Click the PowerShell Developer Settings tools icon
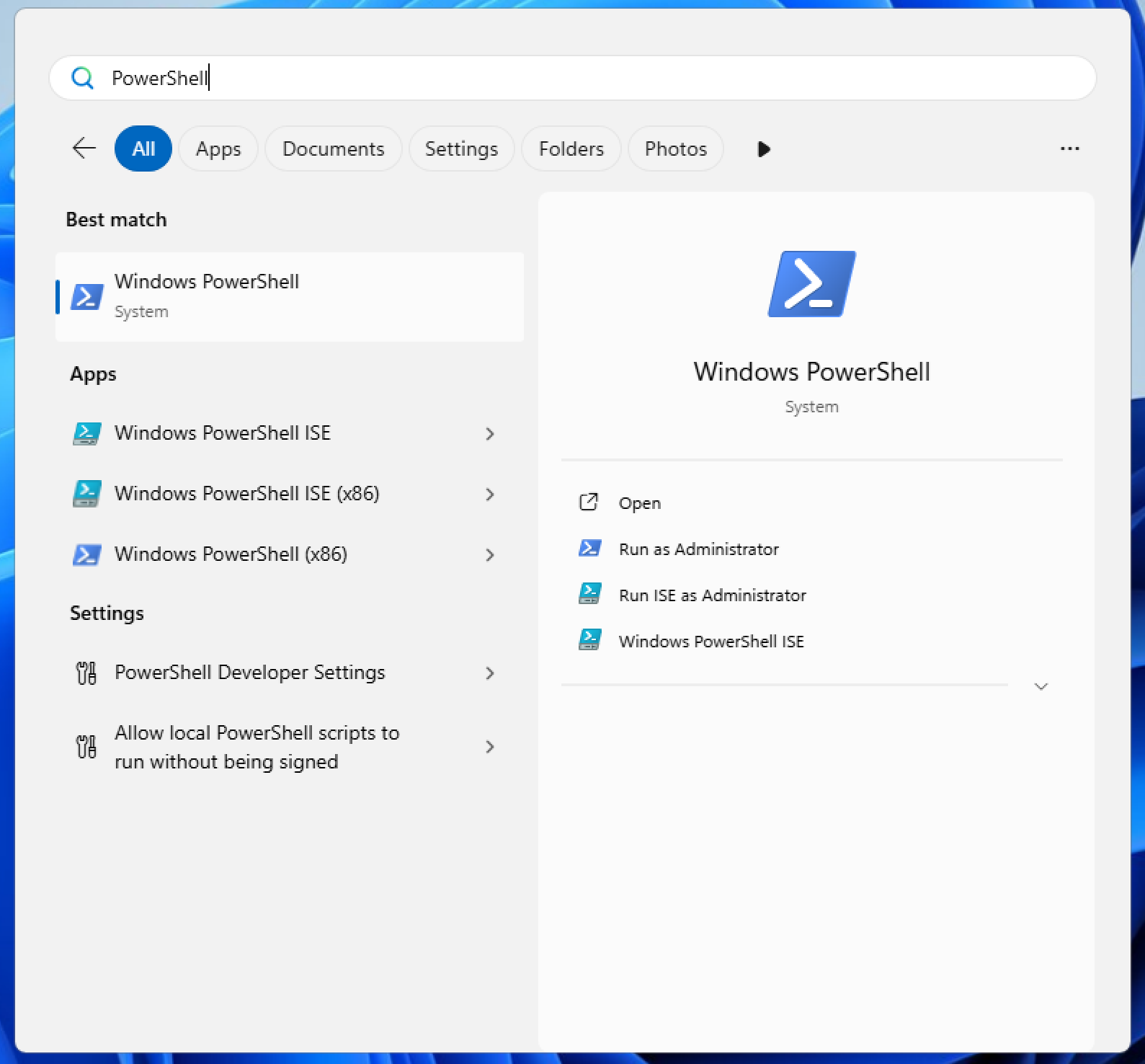Viewport: 1145px width, 1064px height. pyautogui.click(x=86, y=673)
